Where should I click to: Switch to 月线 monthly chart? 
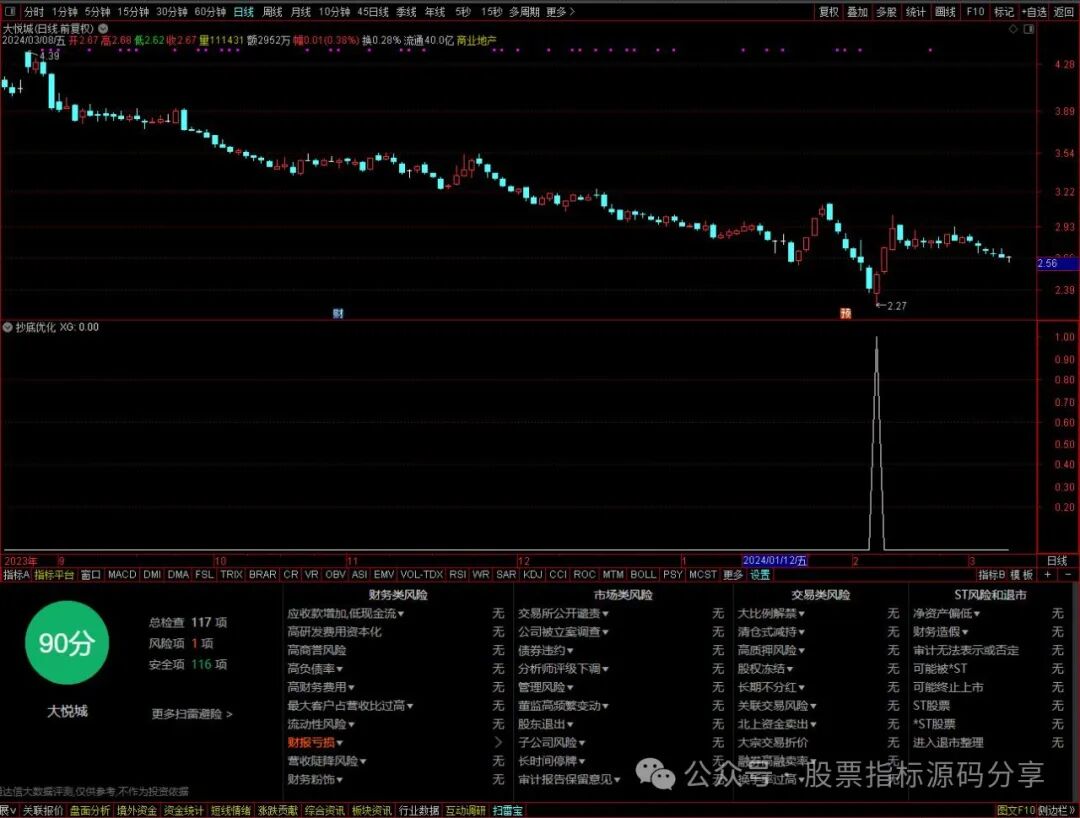tap(300, 12)
